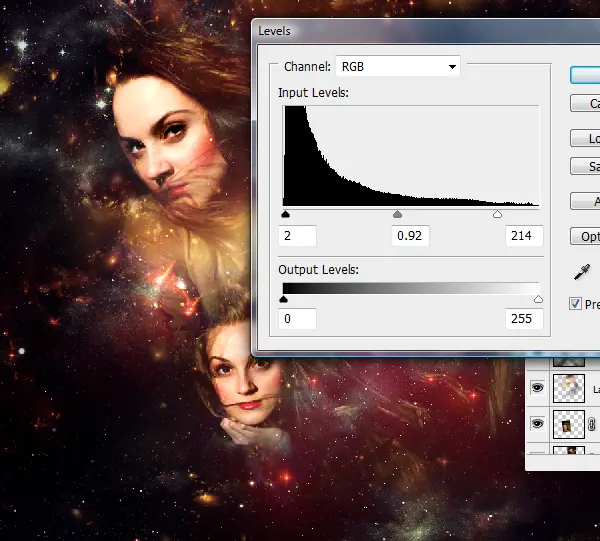Click the output shadow field showing 0
Screen dimensions: 600x541
click(x=297, y=319)
